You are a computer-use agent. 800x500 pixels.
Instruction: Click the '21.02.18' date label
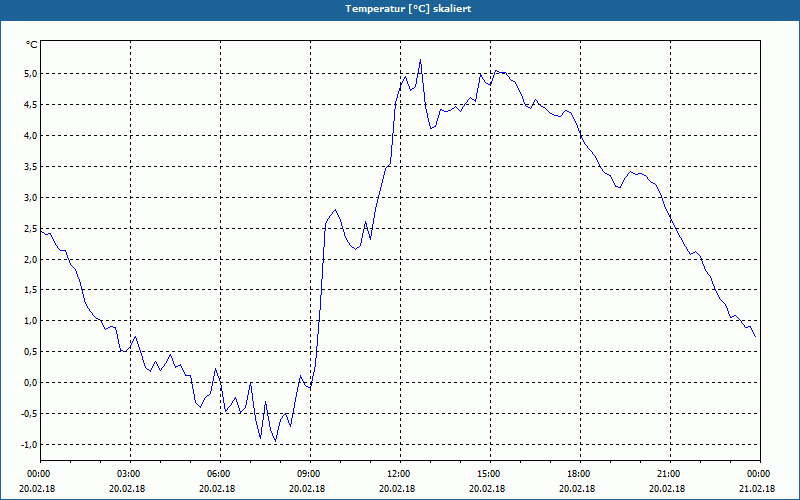[757, 489]
